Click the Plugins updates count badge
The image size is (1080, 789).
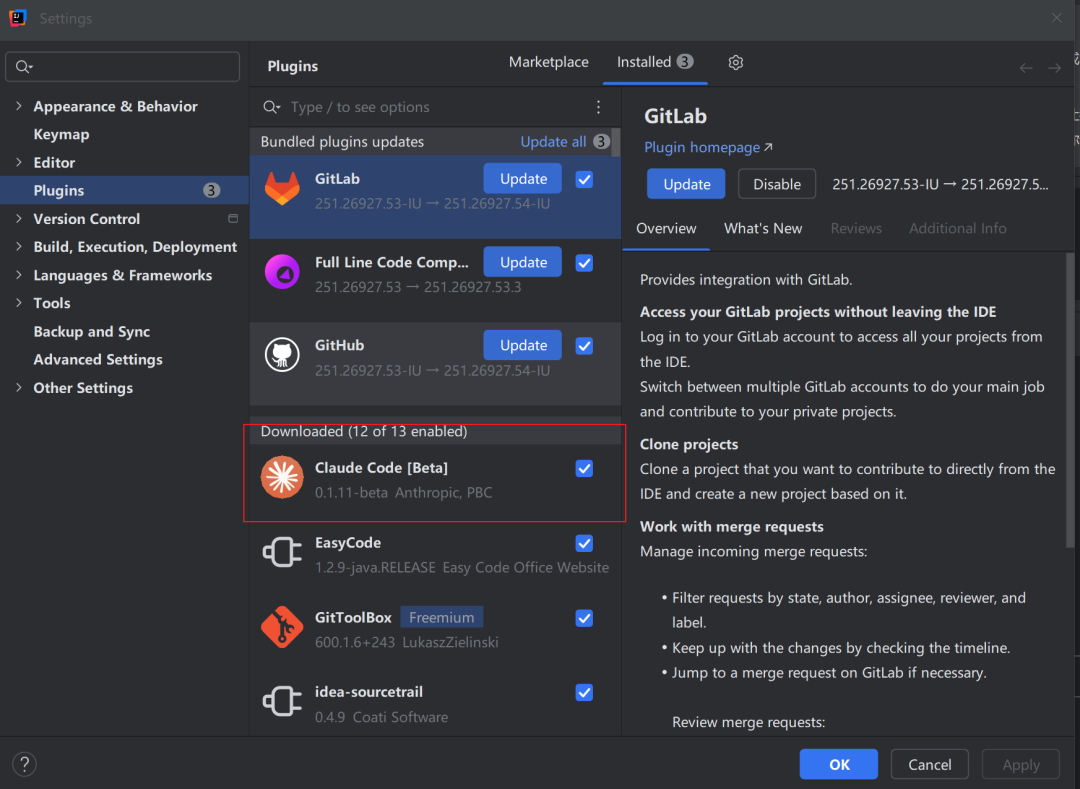(x=211, y=191)
